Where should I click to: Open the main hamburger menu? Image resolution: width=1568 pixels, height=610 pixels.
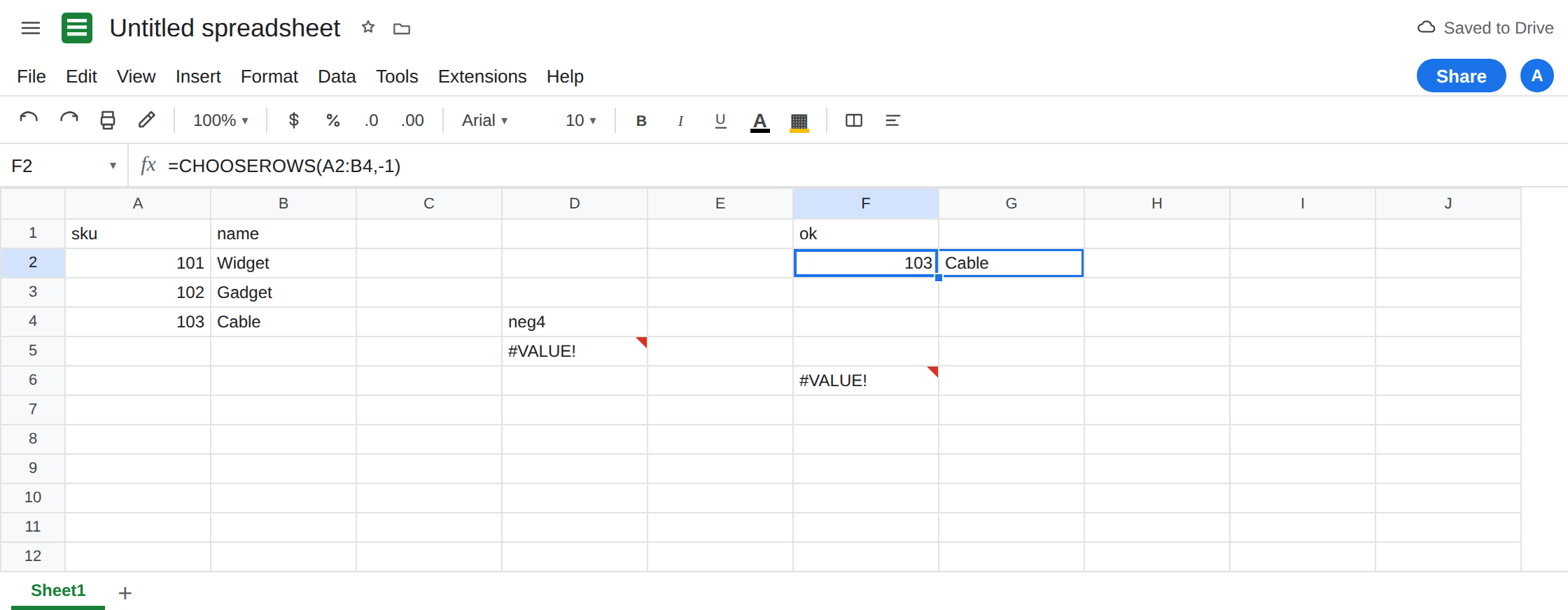[31, 28]
